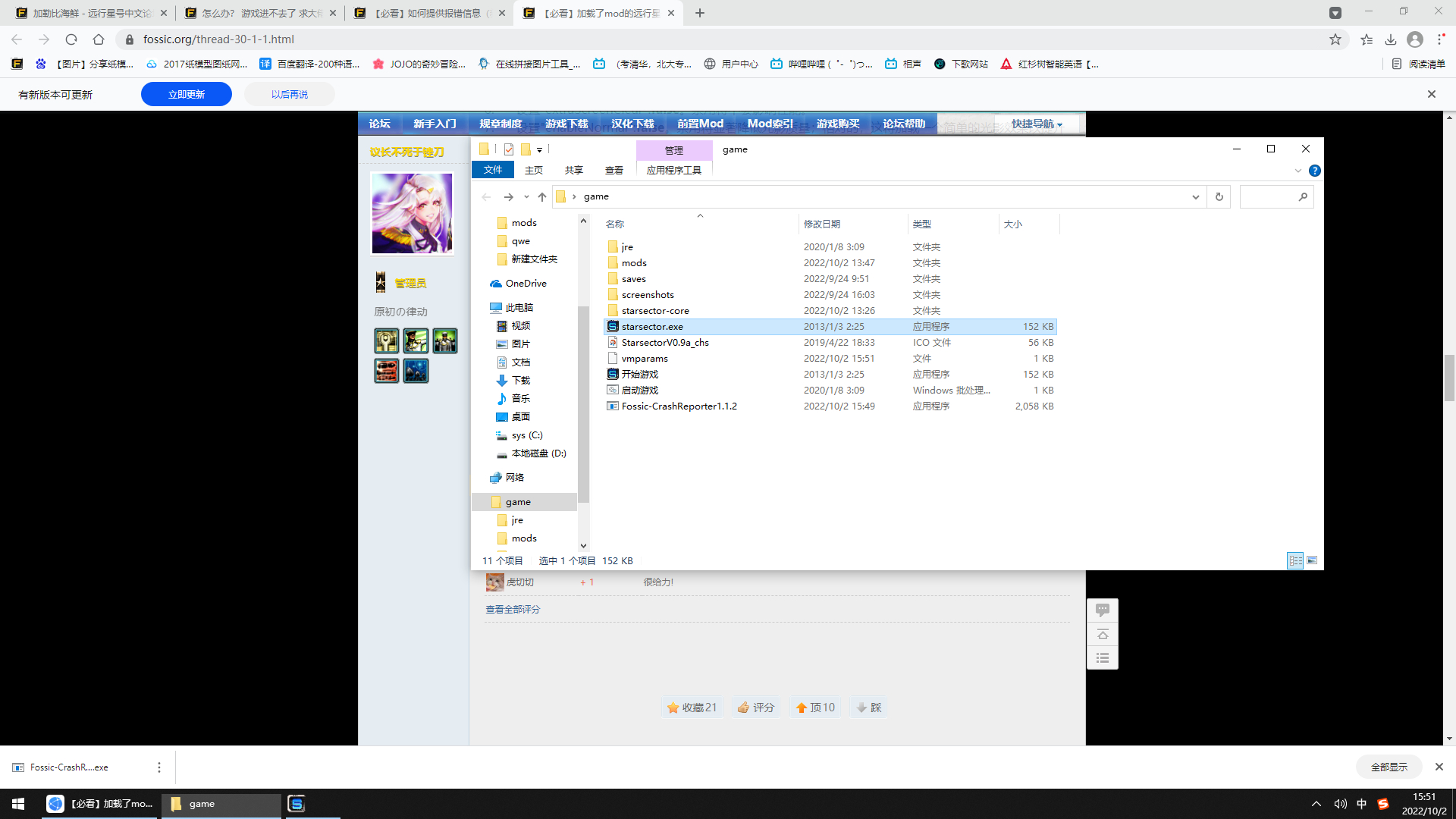Screen dimensions: 1456x819
Task: Open the 查看 ribbon tab
Action: [x=614, y=171]
